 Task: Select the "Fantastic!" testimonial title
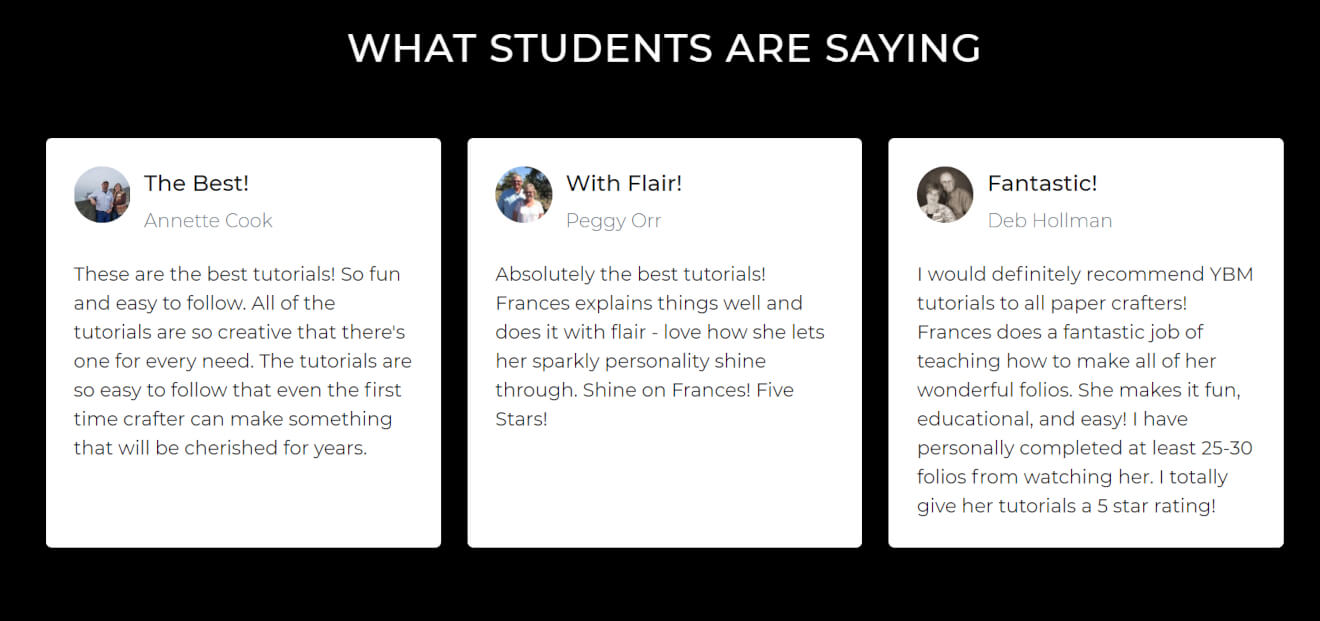[x=1042, y=183]
